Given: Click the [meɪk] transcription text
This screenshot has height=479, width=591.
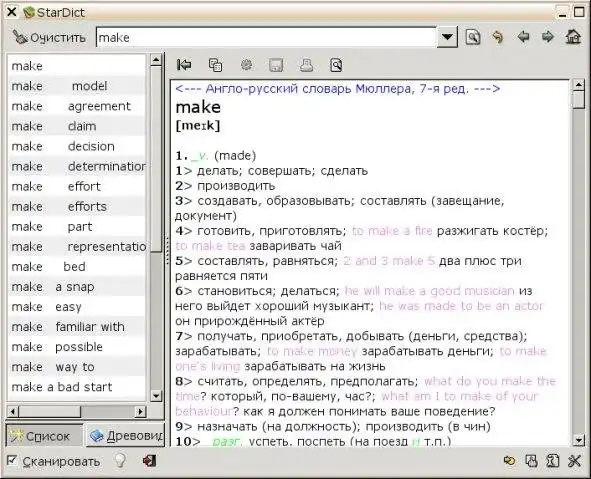Looking at the screenshot, I should coord(198,125).
